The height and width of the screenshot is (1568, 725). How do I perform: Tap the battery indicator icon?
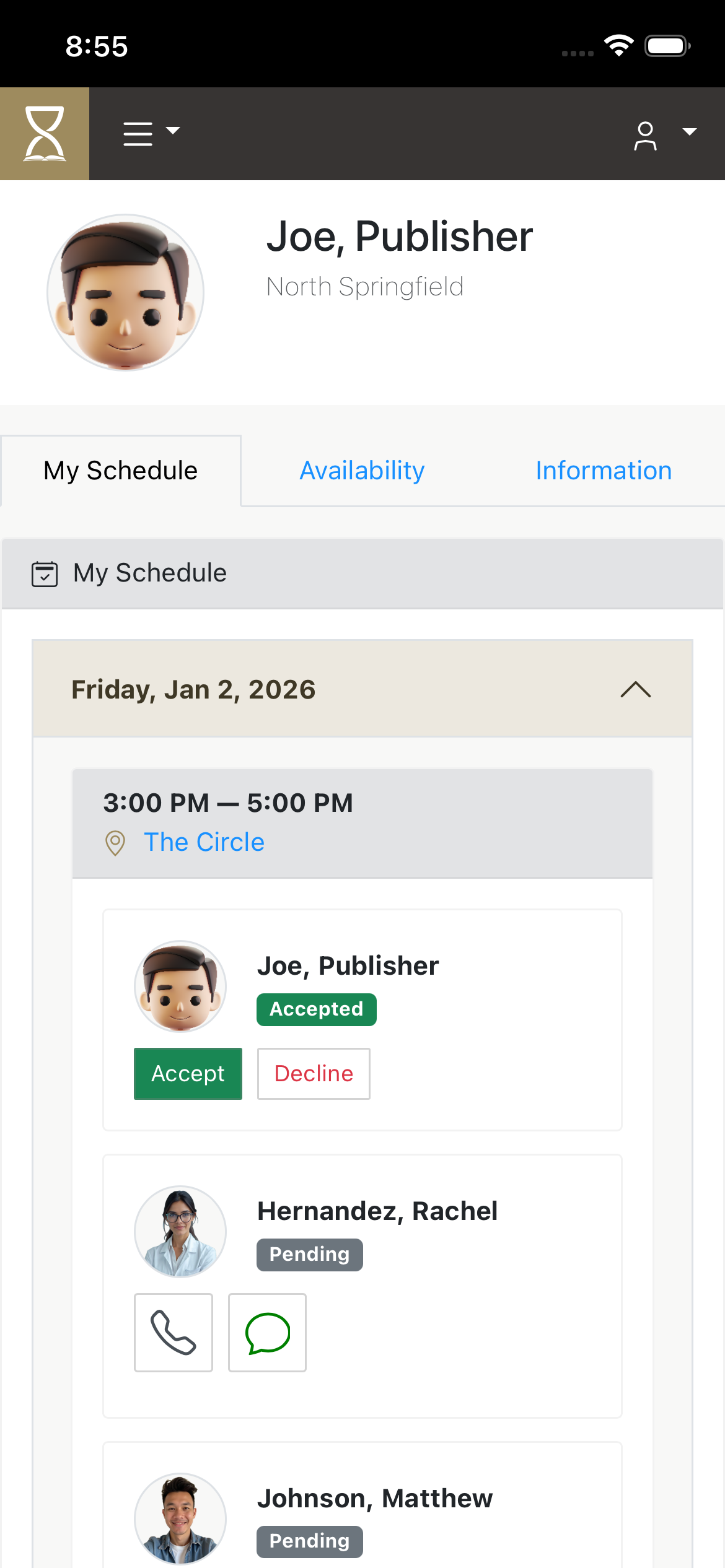click(x=667, y=46)
